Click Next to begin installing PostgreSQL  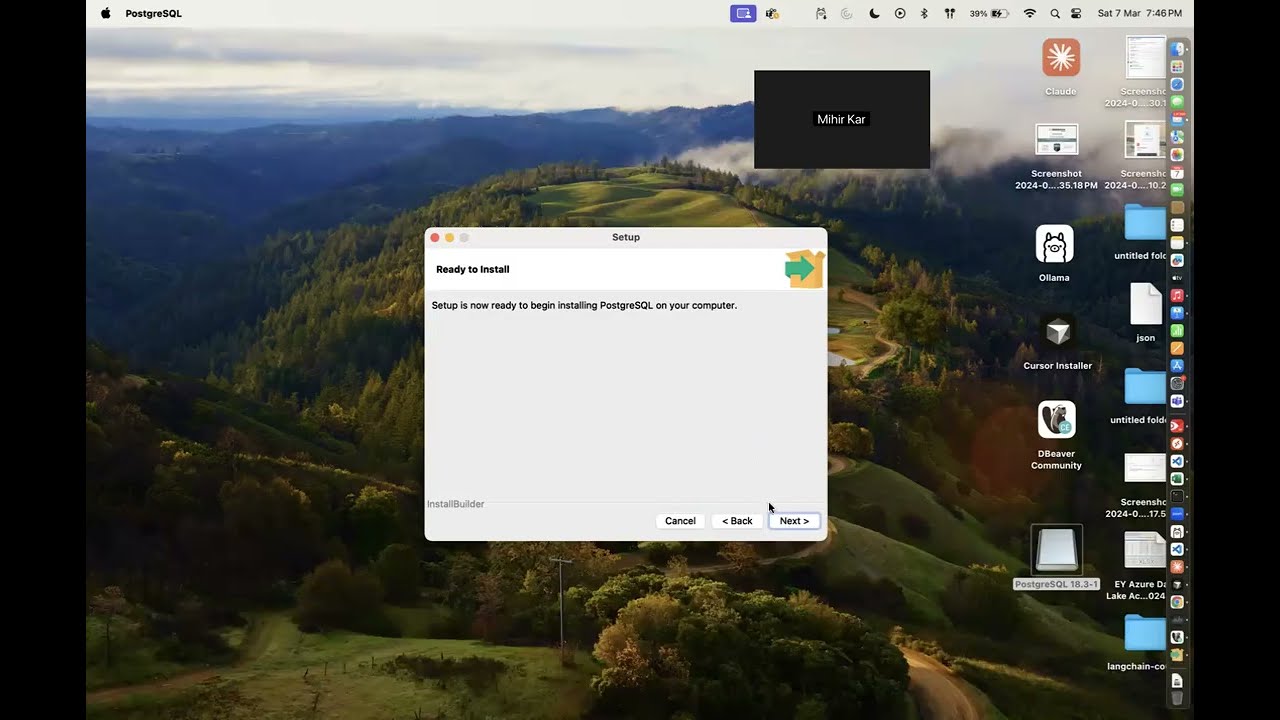pos(794,521)
